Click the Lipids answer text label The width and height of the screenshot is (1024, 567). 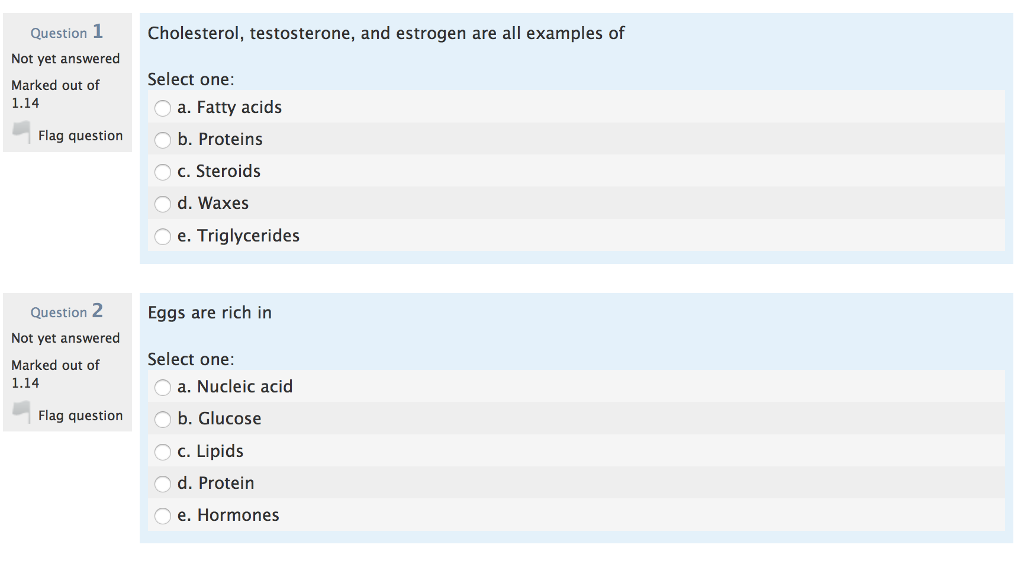pos(210,451)
